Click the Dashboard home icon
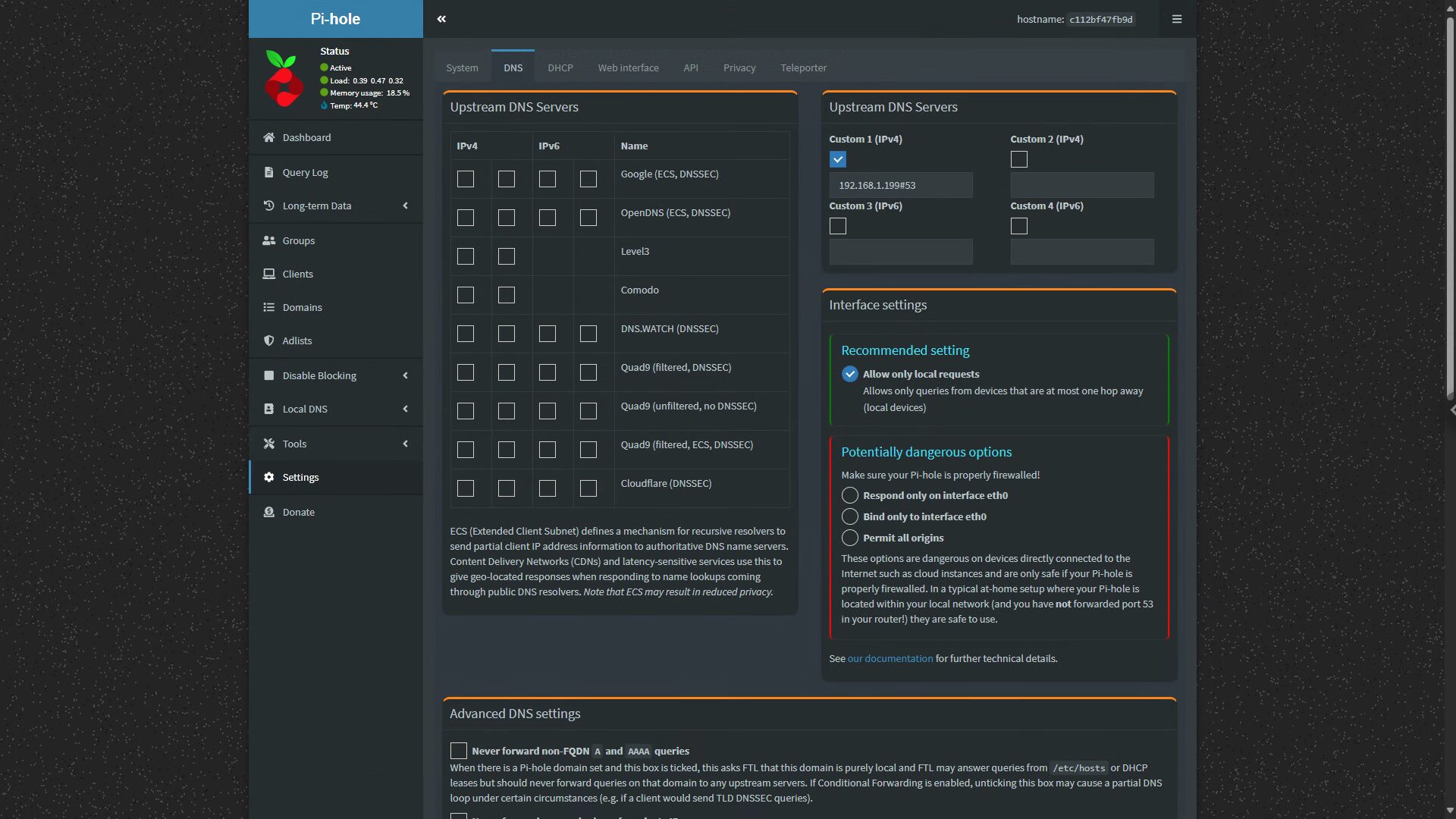 [x=268, y=137]
